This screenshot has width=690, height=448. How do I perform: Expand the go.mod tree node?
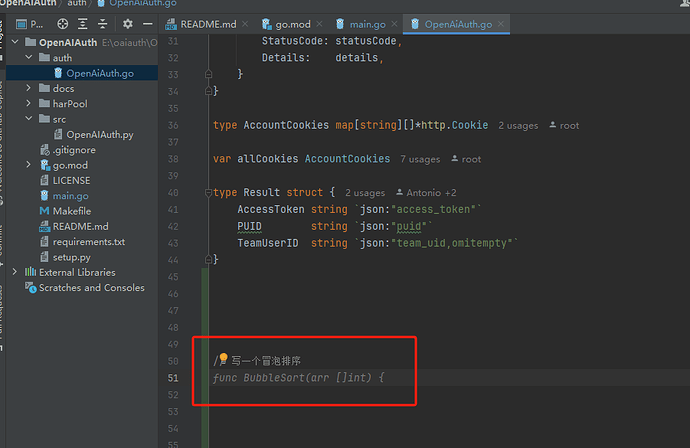point(29,165)
